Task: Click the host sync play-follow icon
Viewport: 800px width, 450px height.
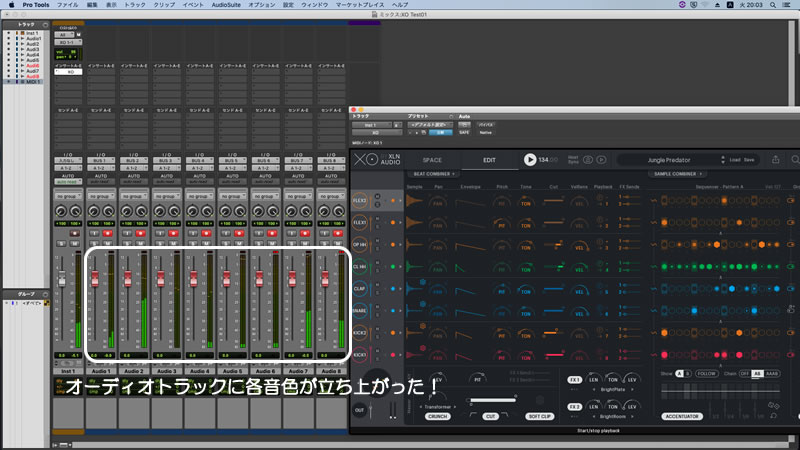Action: coord(602,160)
